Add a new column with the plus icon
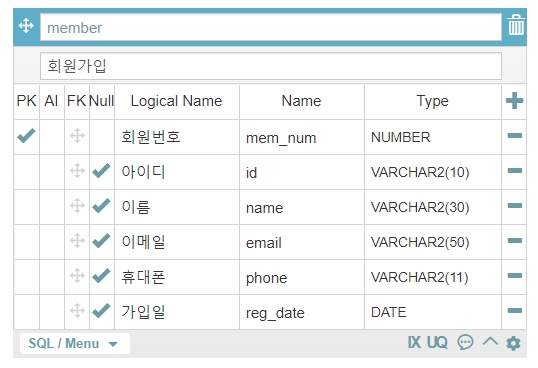Viewport: 538px width, 368px height. [x=514, y=100]
